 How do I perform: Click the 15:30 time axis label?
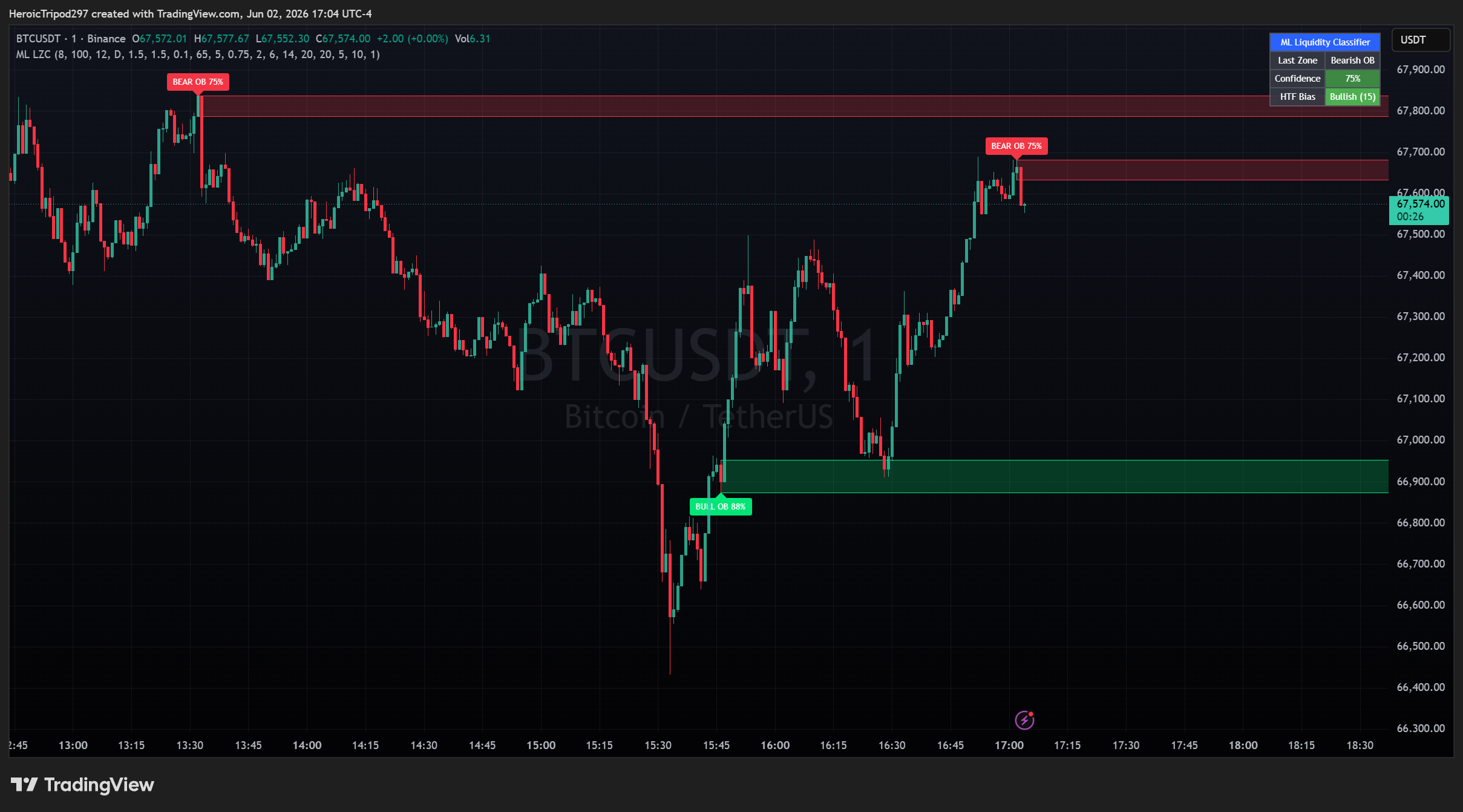pyautogui.click(x=658, y=745)
